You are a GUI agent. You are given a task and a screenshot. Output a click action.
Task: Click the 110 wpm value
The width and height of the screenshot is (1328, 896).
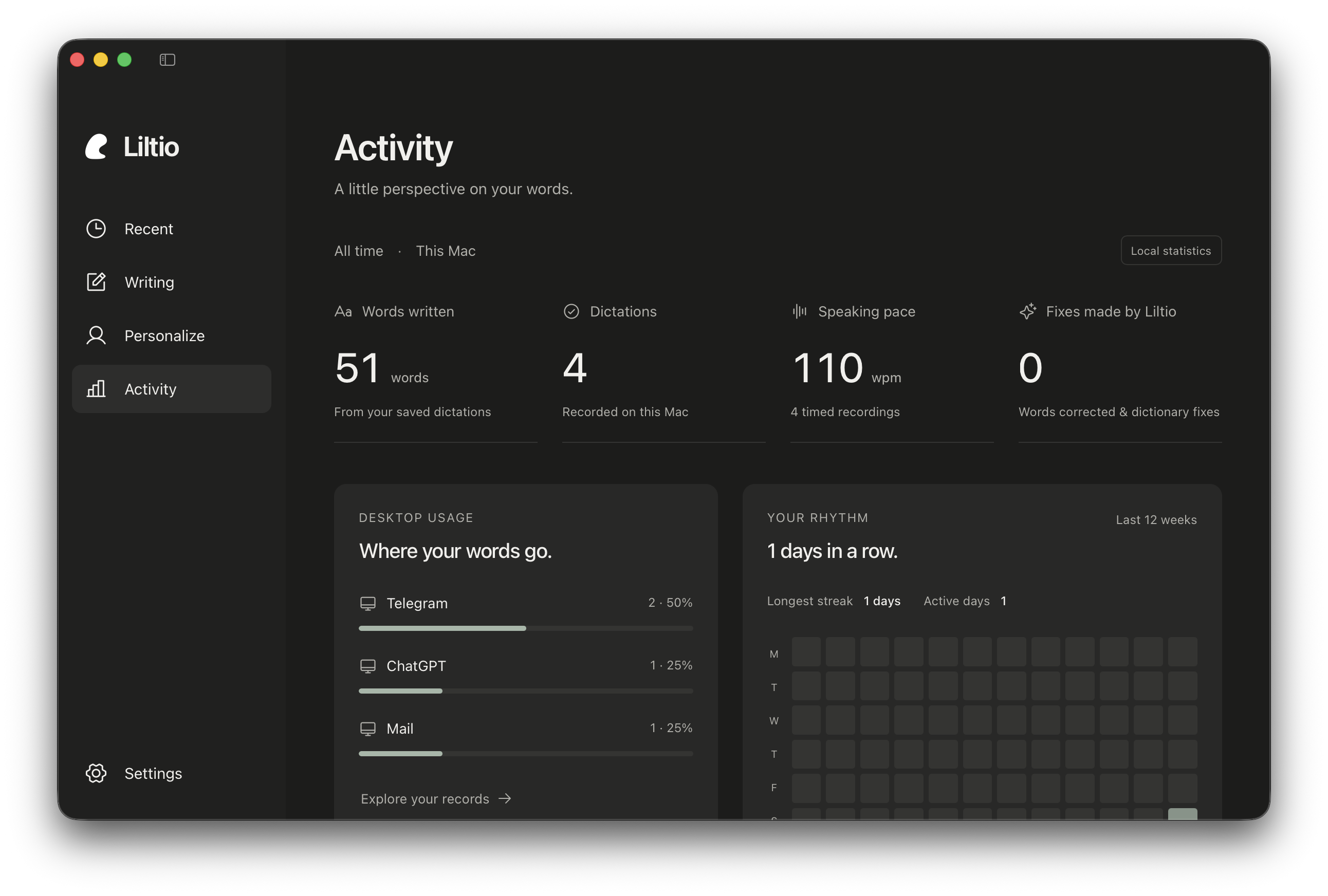click(847, 368)
